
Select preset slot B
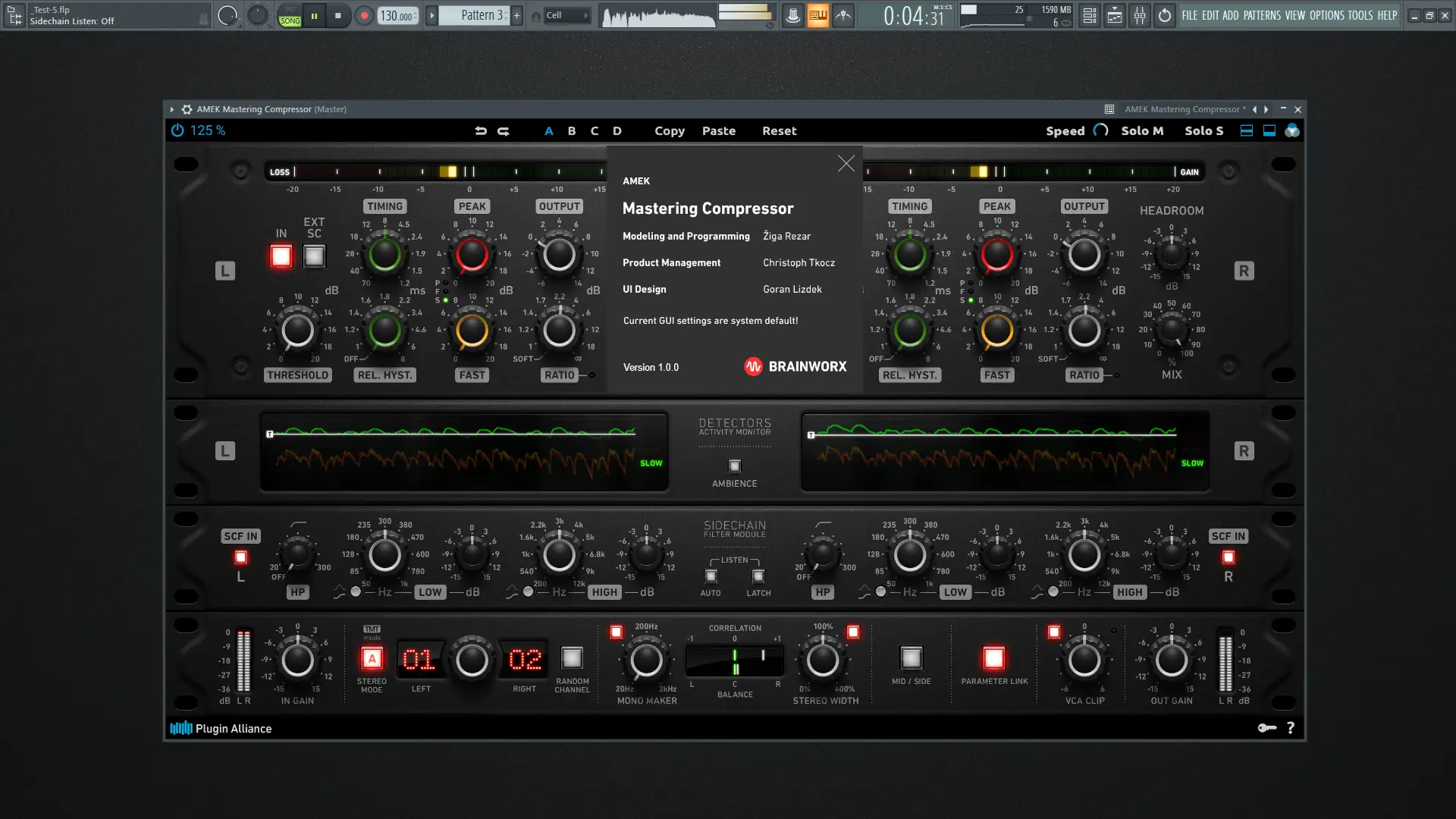tap(572, 130)
